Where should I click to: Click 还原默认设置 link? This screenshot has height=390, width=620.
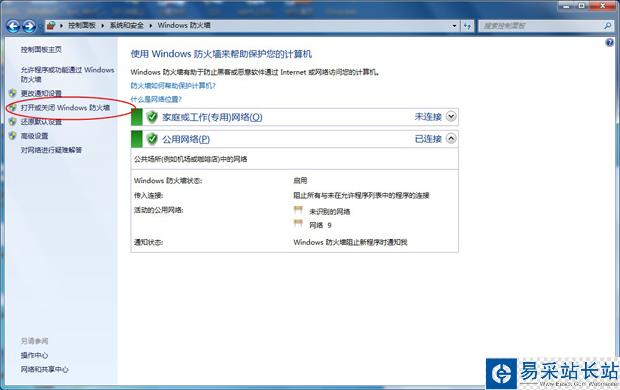click(x=41, y=122)
